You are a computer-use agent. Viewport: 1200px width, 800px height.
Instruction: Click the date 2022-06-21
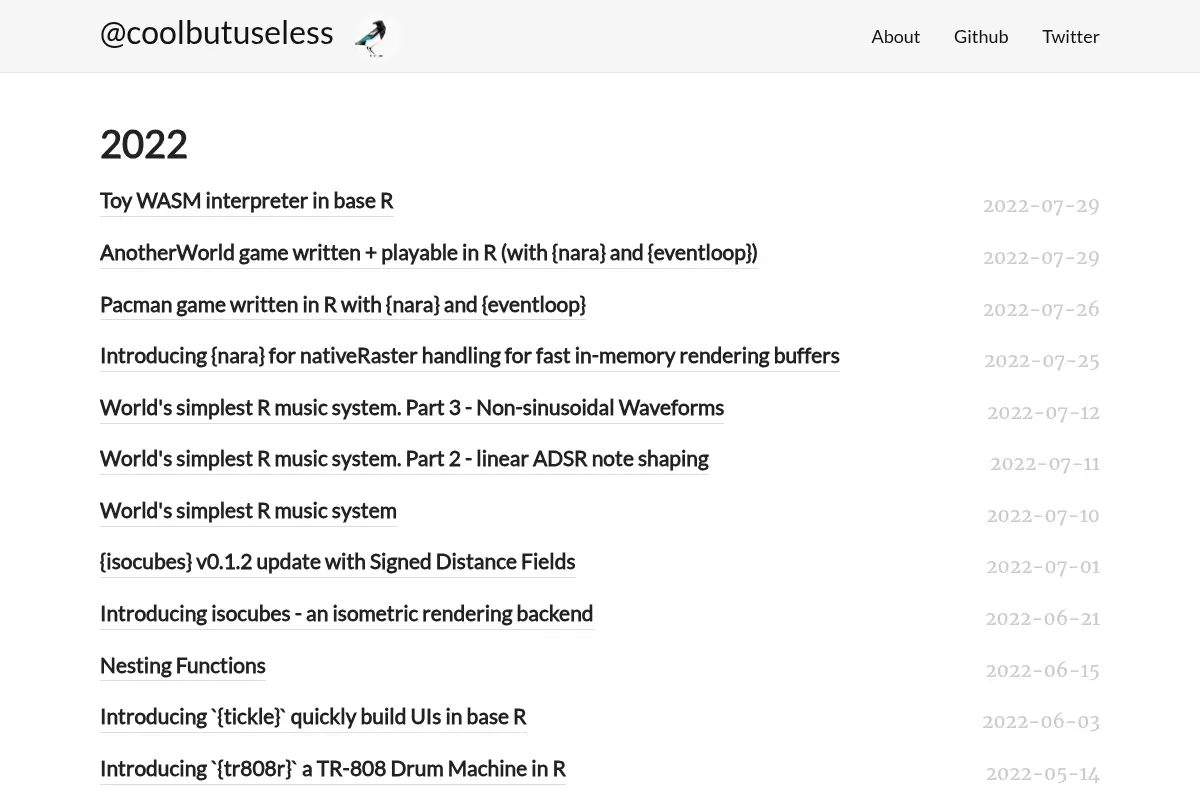coord(1043,619)
